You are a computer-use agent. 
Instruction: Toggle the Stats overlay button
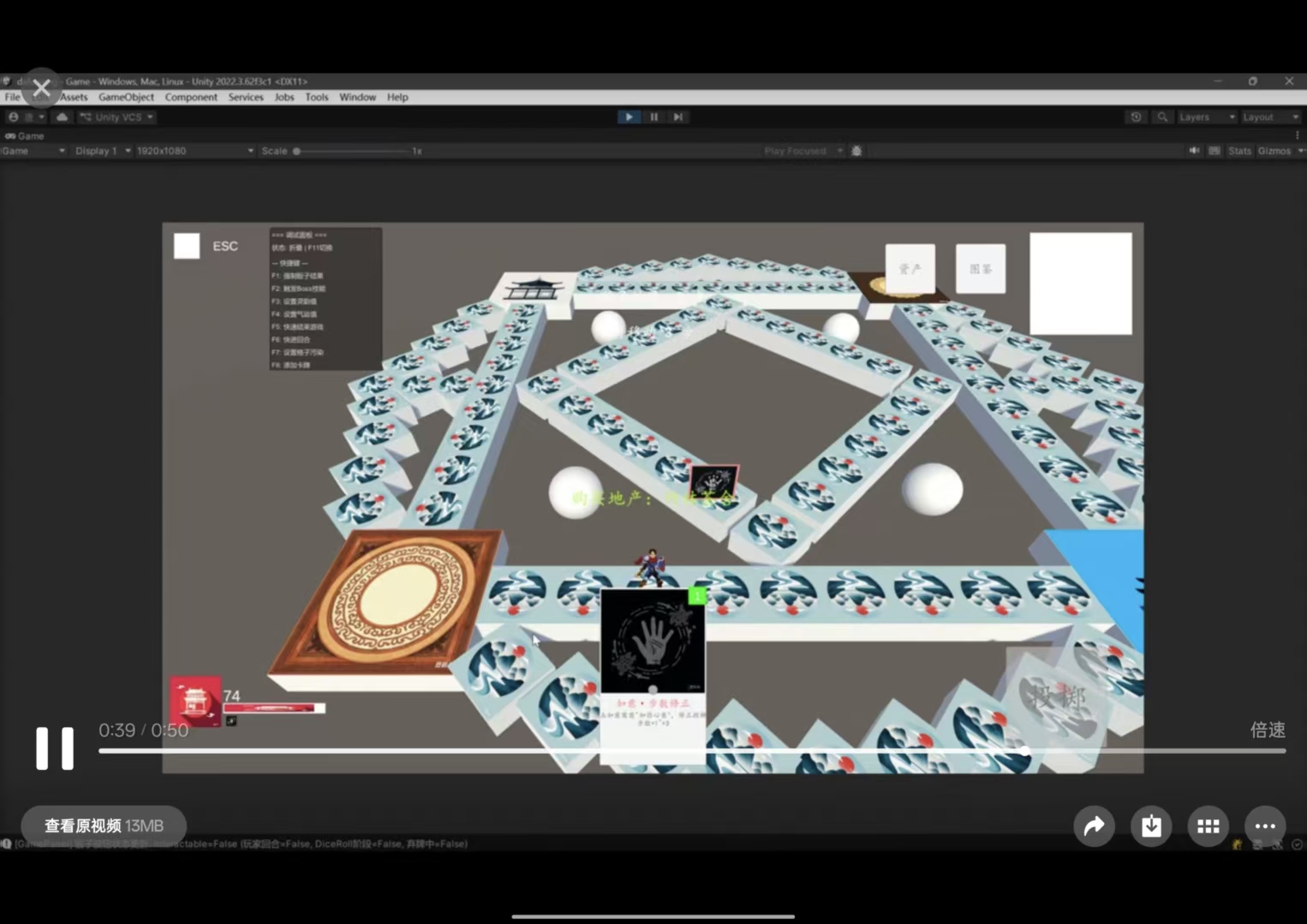point(1239,152)
